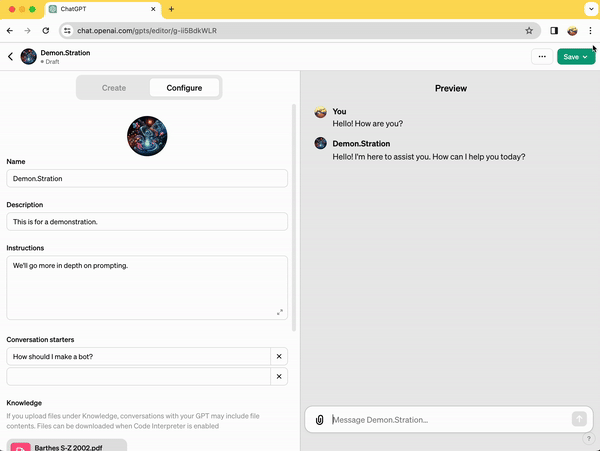Open the three-dot more options menu
Viewport: 600px width, 451px height.
(542, 57)
